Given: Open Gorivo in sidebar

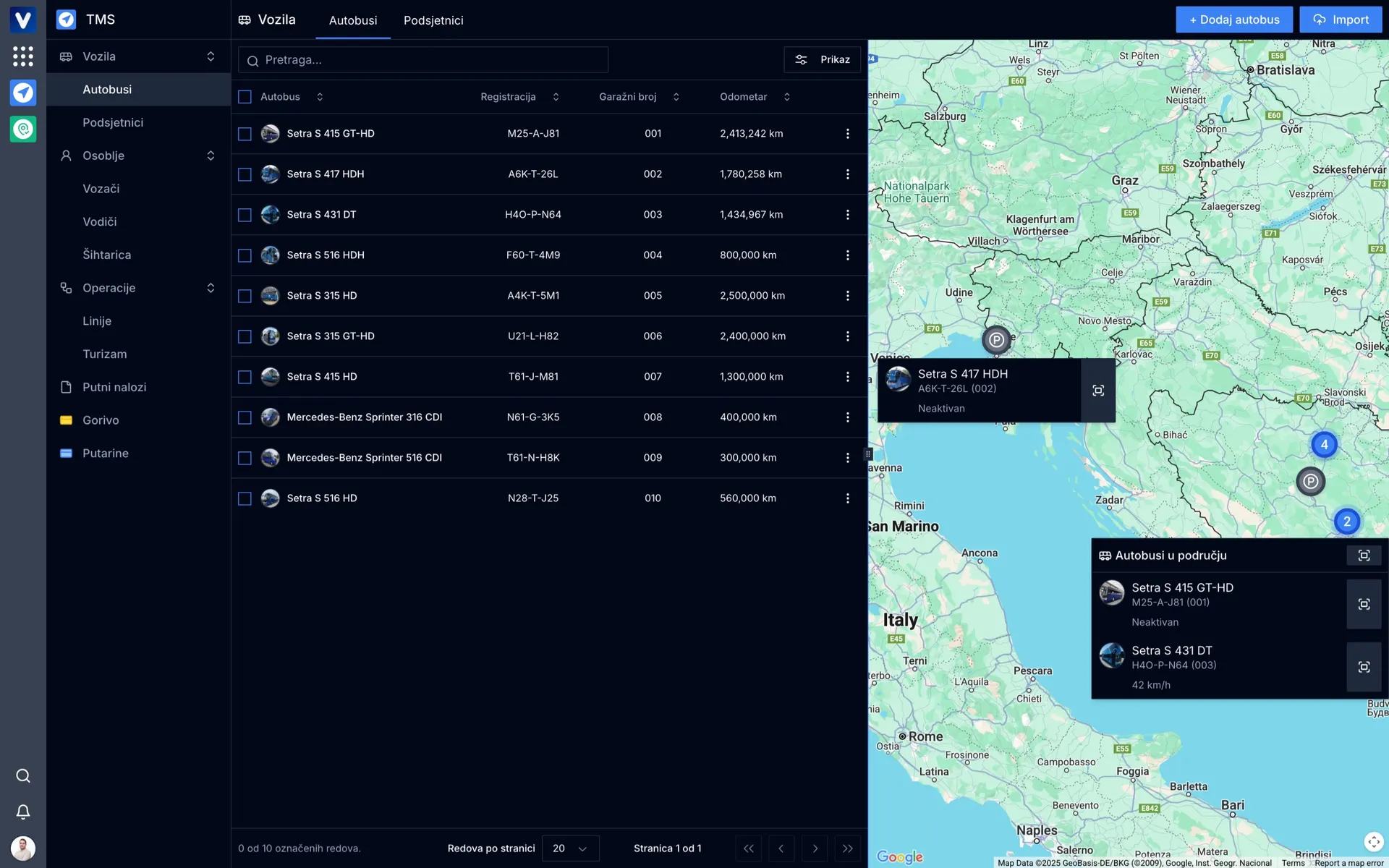Looking at the screenshot, I should pyautogui.click(x=101, y=420).
